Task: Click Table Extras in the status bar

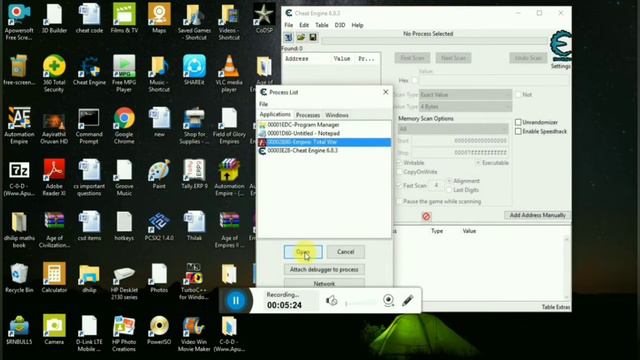Action: pyautogui.click(x=556, y=307)
